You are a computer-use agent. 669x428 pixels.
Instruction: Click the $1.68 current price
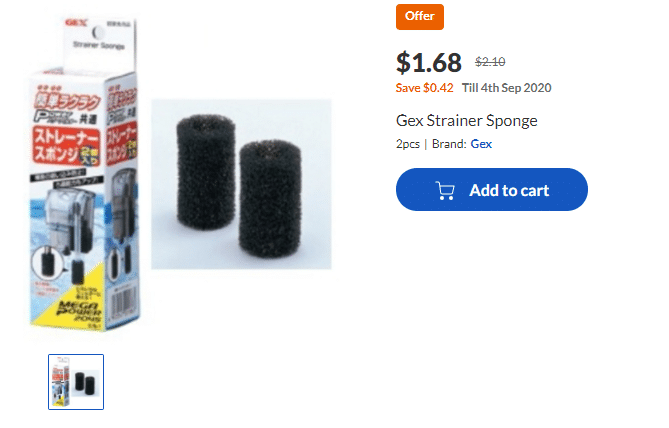click(x=429, y=63)
